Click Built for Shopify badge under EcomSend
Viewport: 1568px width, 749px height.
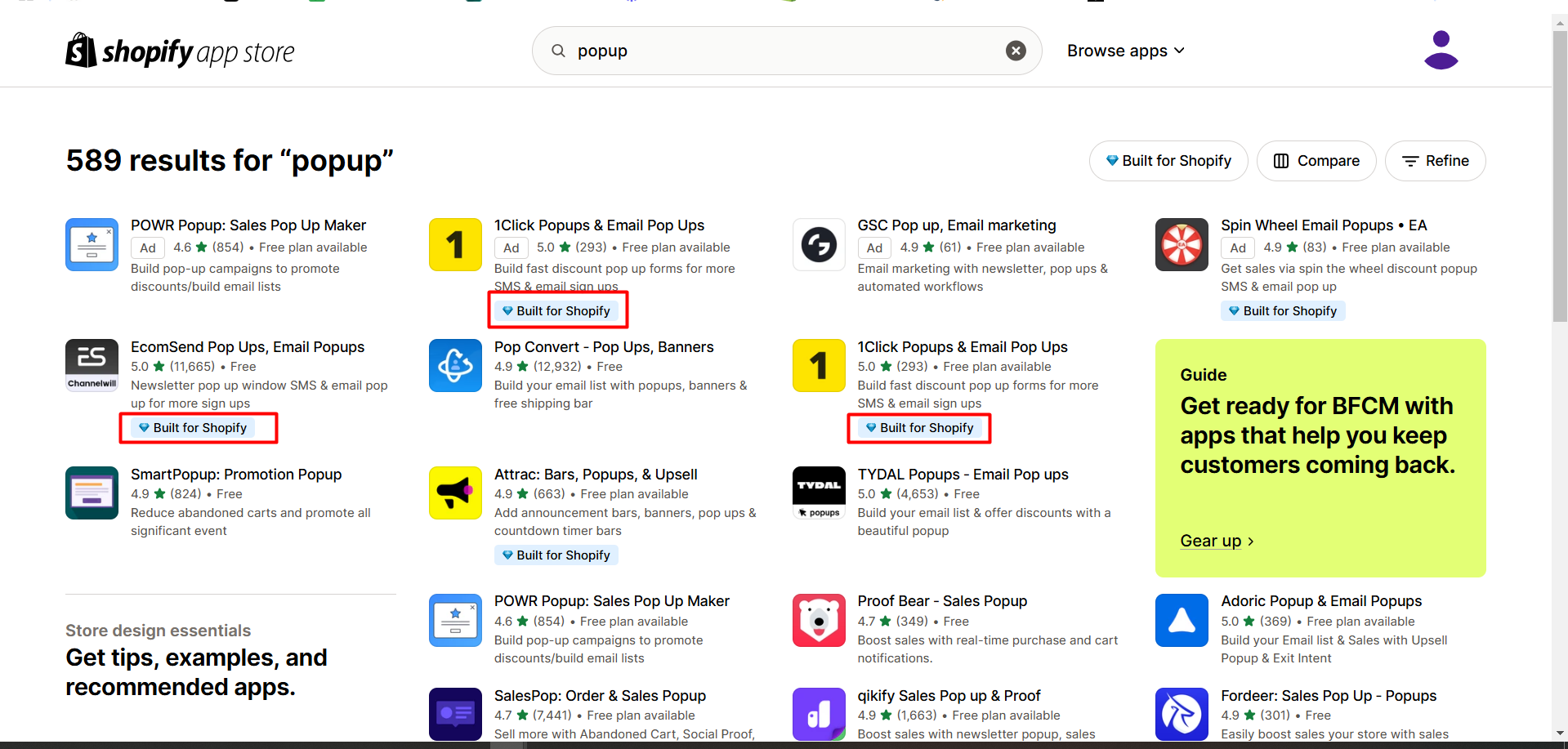(x=193, y=428)
